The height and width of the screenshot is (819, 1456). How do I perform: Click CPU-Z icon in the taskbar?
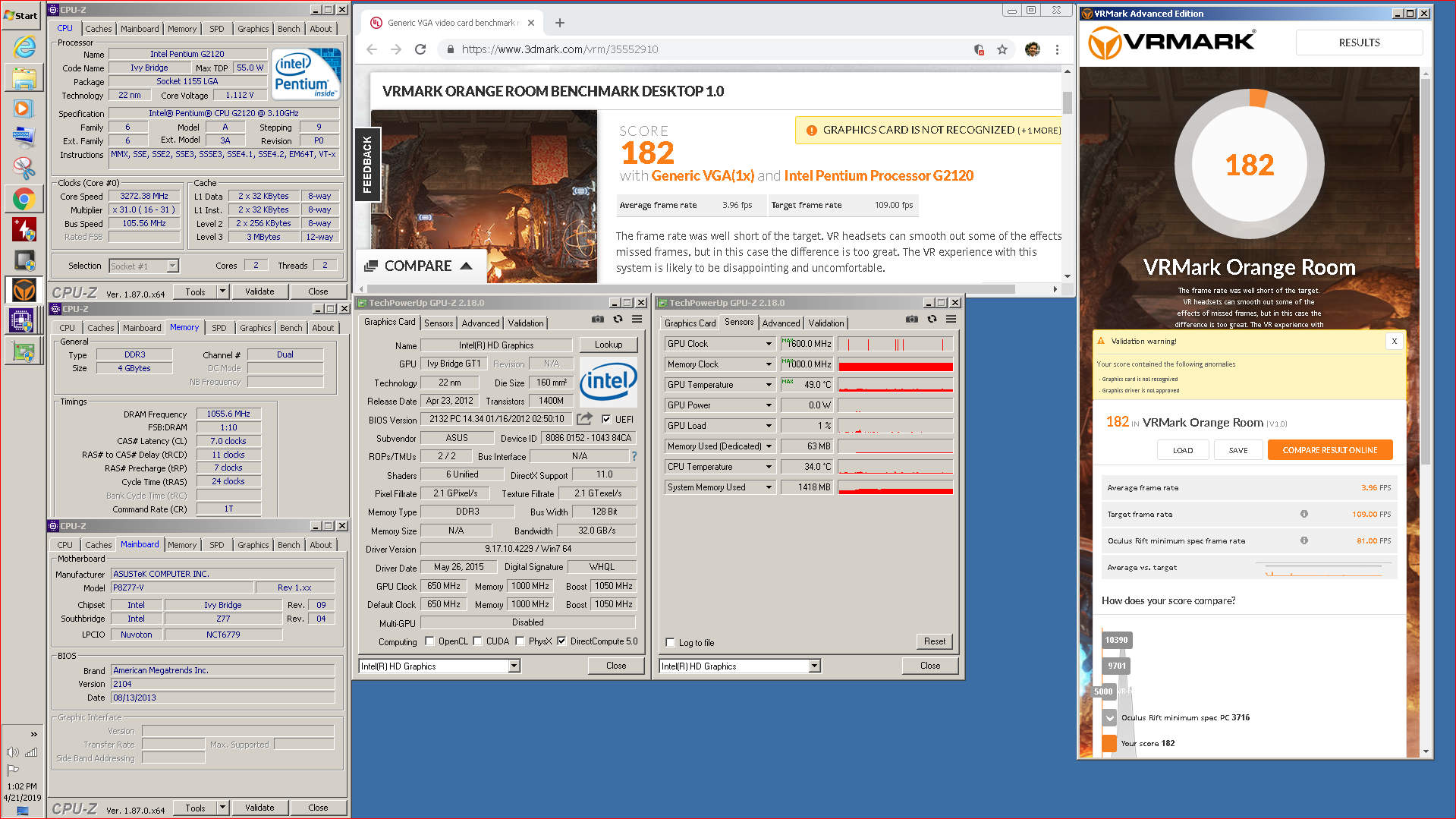pyautogui.click(x=21, y=320)
